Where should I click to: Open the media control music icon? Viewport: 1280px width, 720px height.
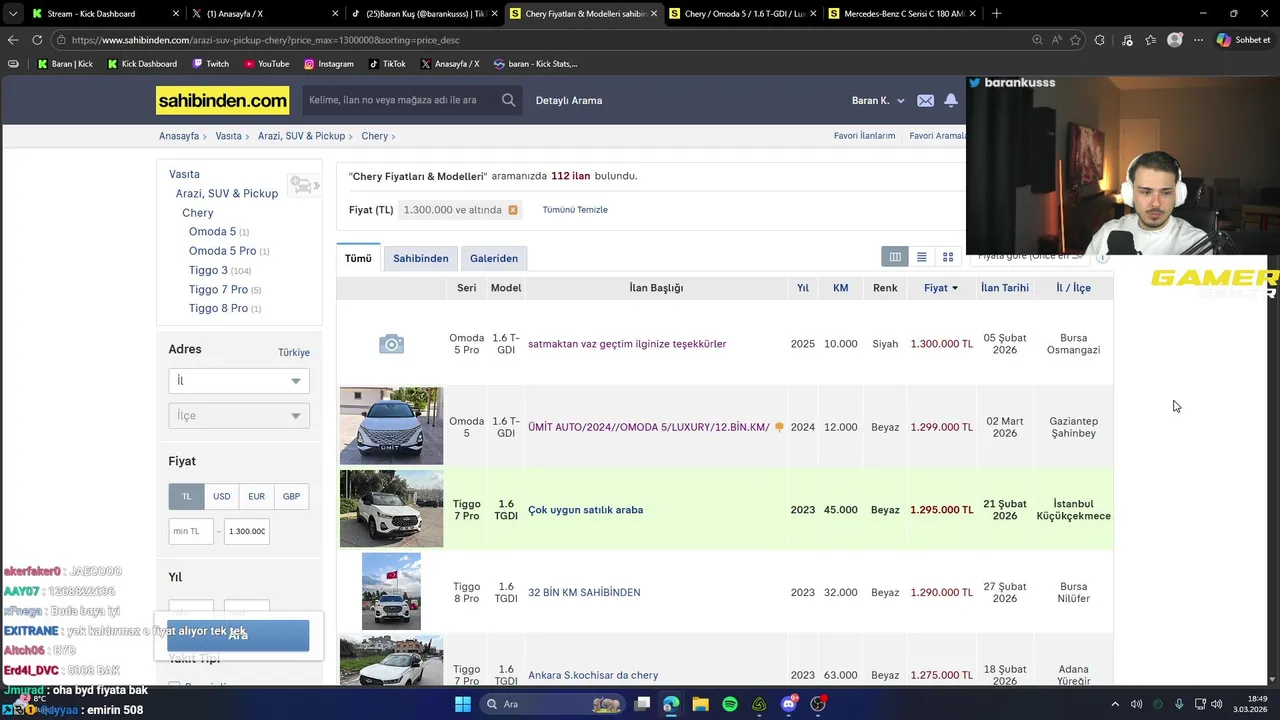1127,40
